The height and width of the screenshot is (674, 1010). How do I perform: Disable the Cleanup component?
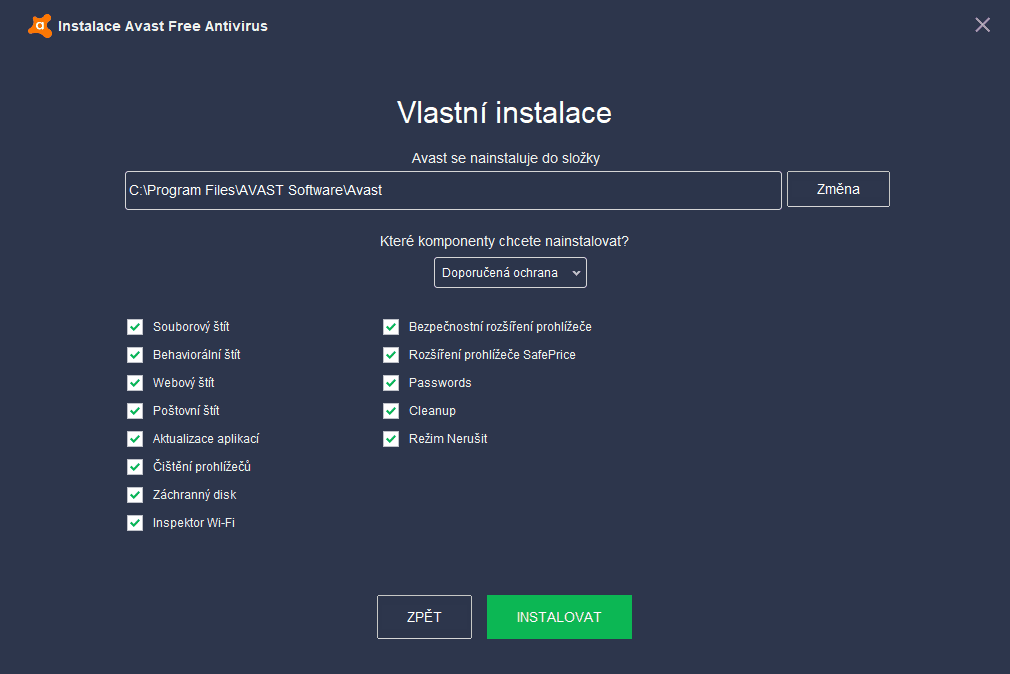pyautogui.click(x=391, y=410)
